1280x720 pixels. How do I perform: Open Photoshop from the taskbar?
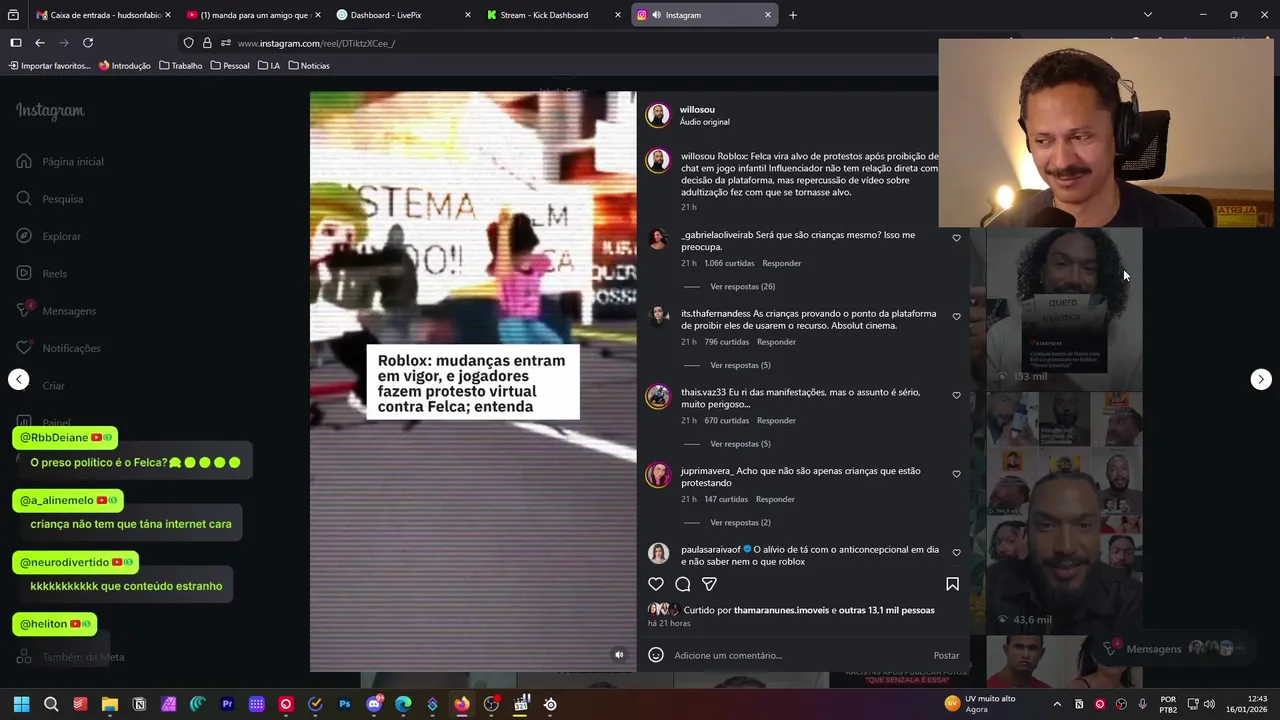click(345, 704)
